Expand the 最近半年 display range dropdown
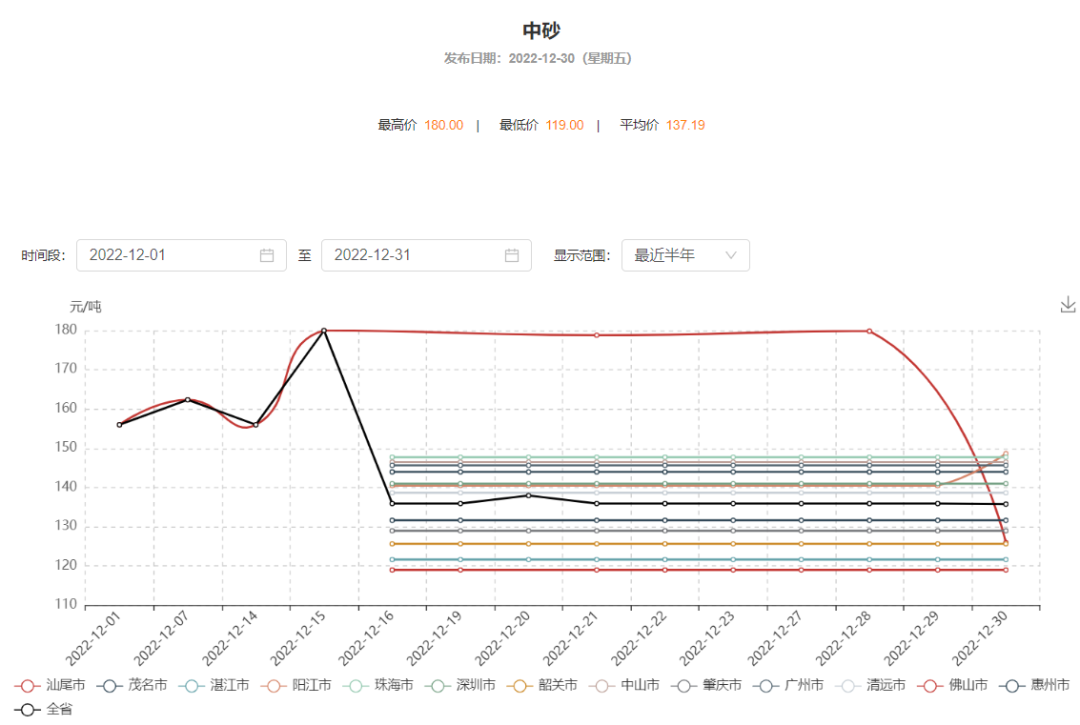 point(685,255)
